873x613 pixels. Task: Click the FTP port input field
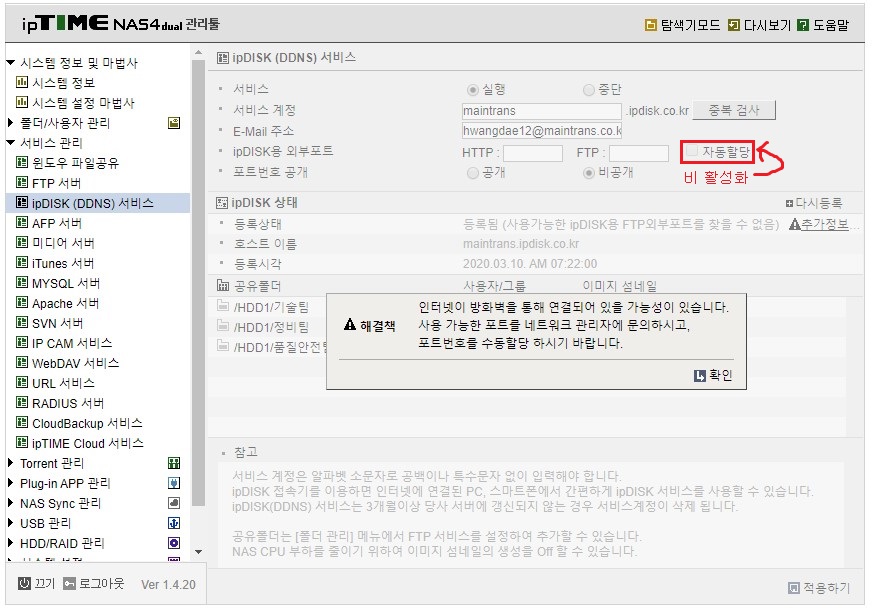[x=639, y=153]
